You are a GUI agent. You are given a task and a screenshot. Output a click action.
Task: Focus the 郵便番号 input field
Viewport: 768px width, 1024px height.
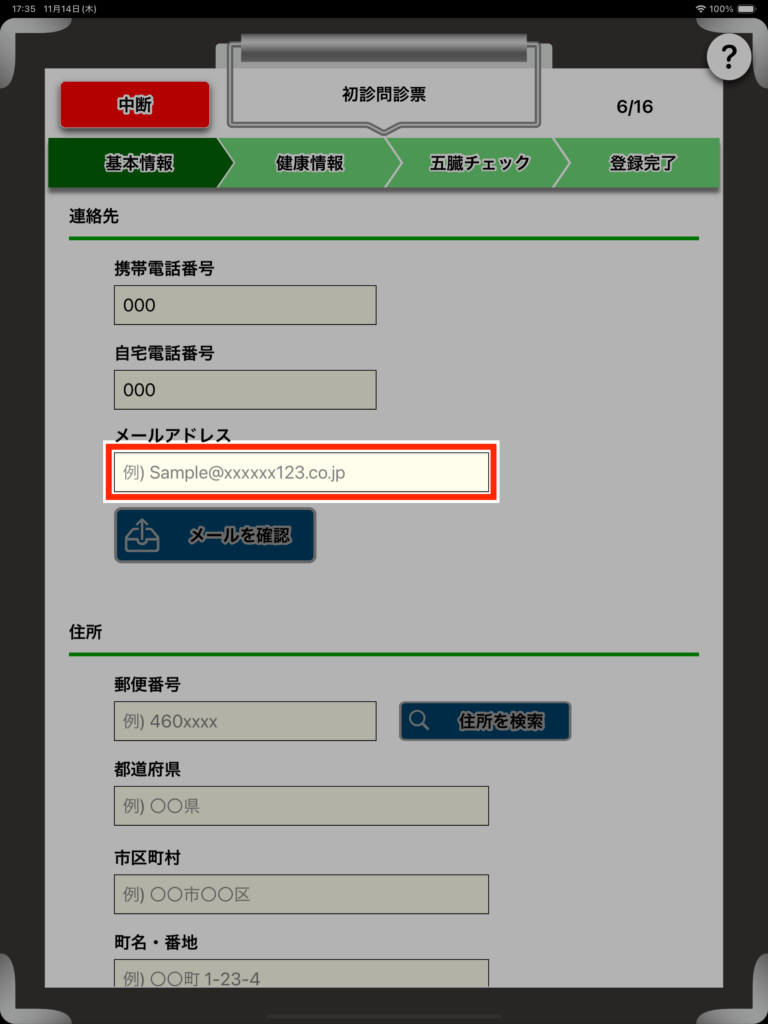click(x=245, y=721)
